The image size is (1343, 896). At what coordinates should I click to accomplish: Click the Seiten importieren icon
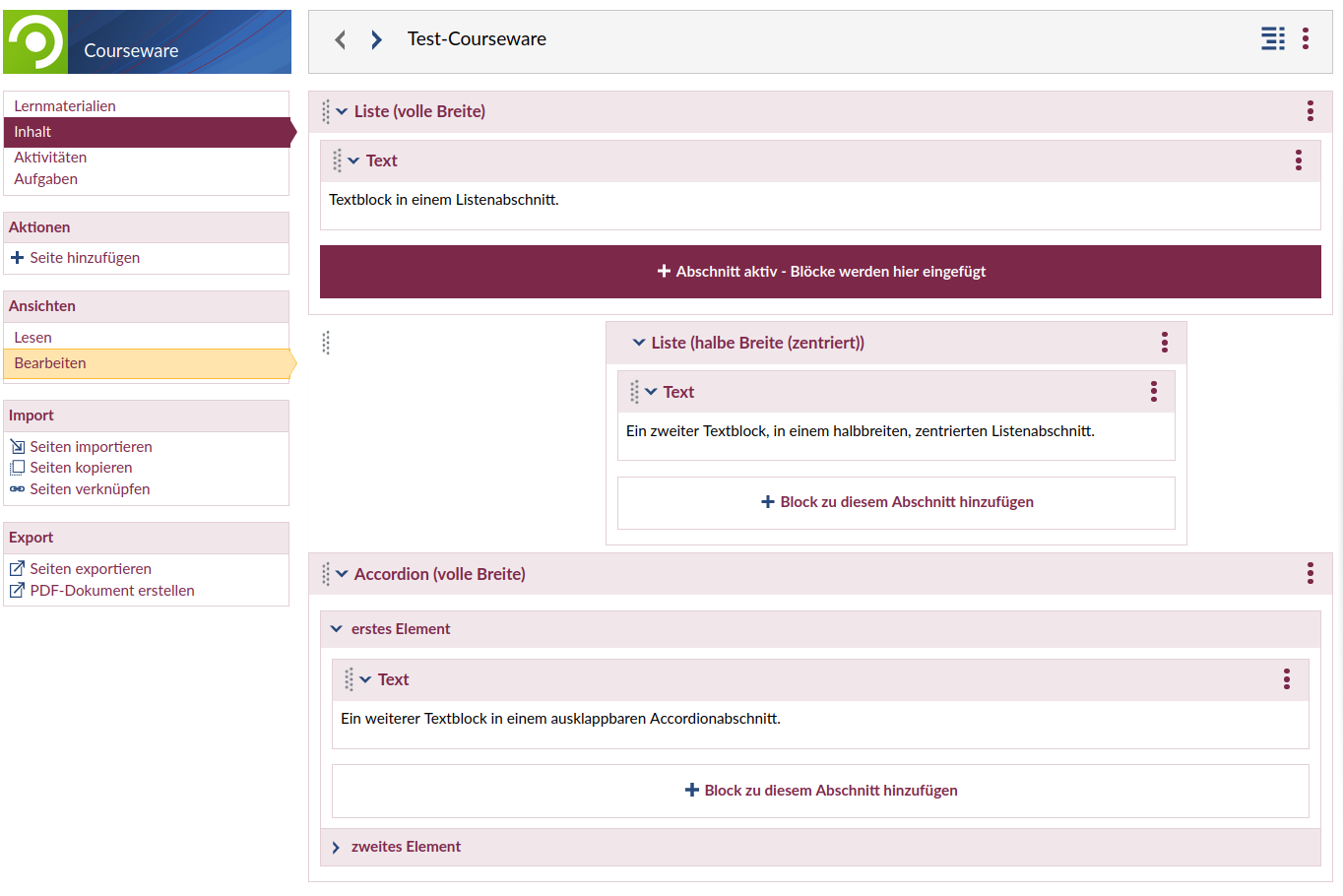tap(17, 447)
